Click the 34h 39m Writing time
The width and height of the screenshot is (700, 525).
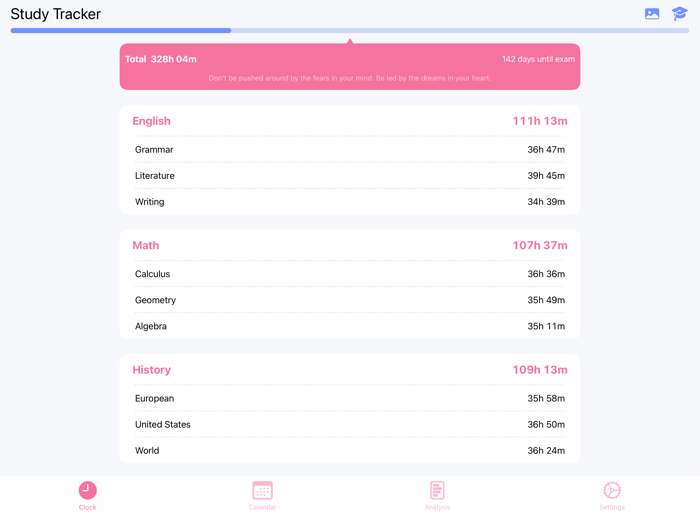pos(546,202)
